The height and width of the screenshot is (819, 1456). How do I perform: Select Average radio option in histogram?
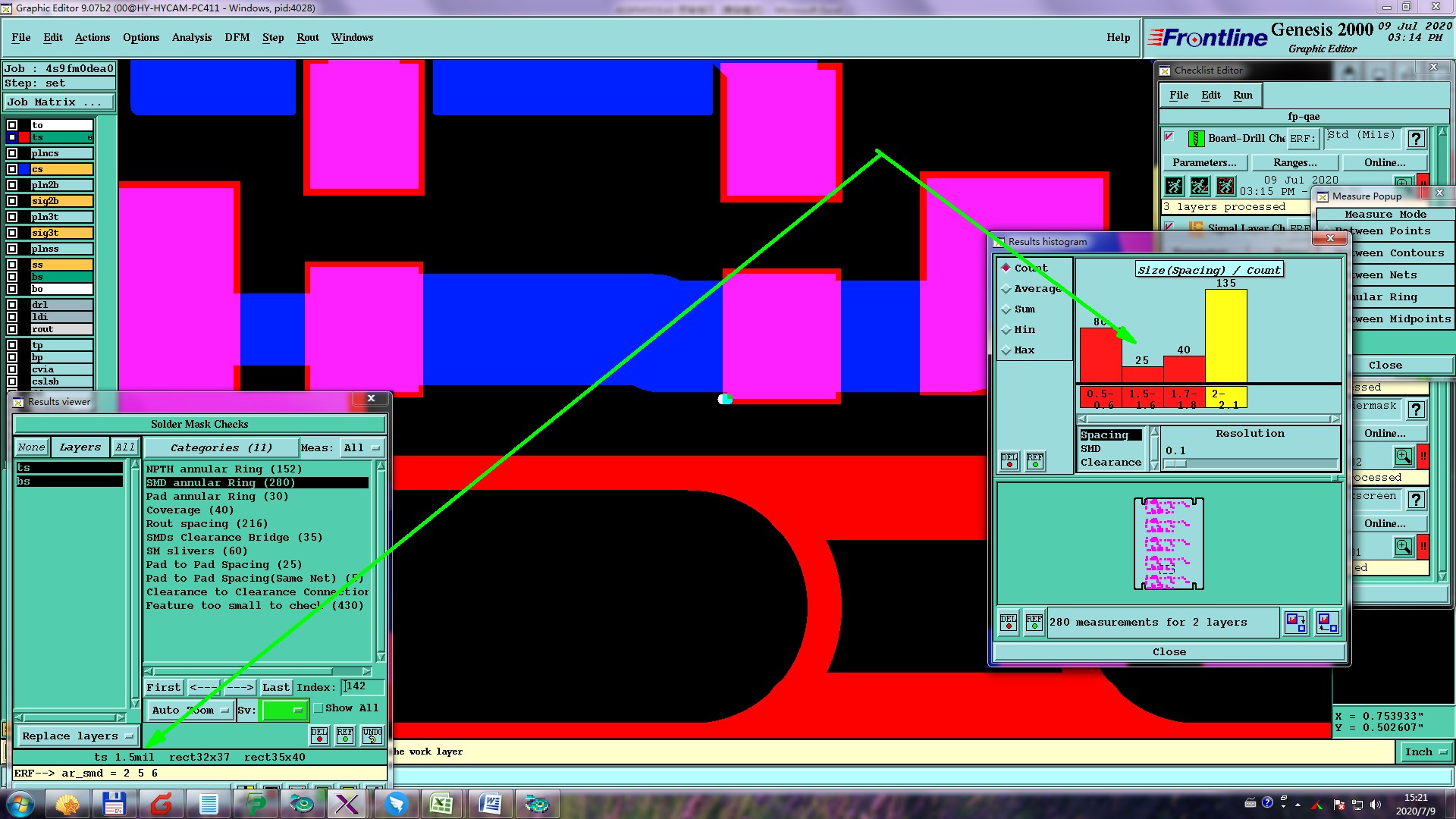coord(1031,289)
